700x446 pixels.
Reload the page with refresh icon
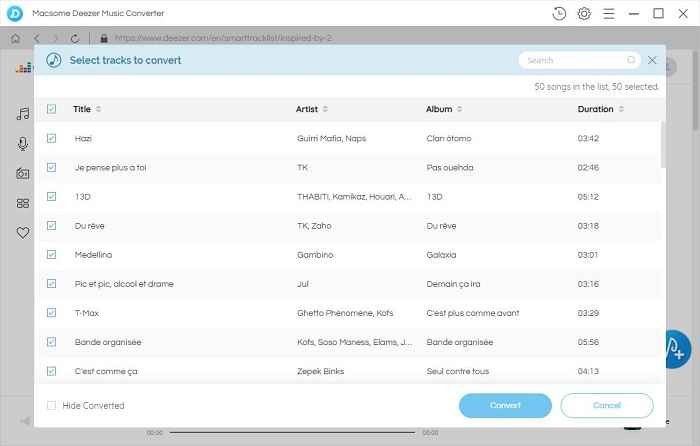[x=76, y=38]
